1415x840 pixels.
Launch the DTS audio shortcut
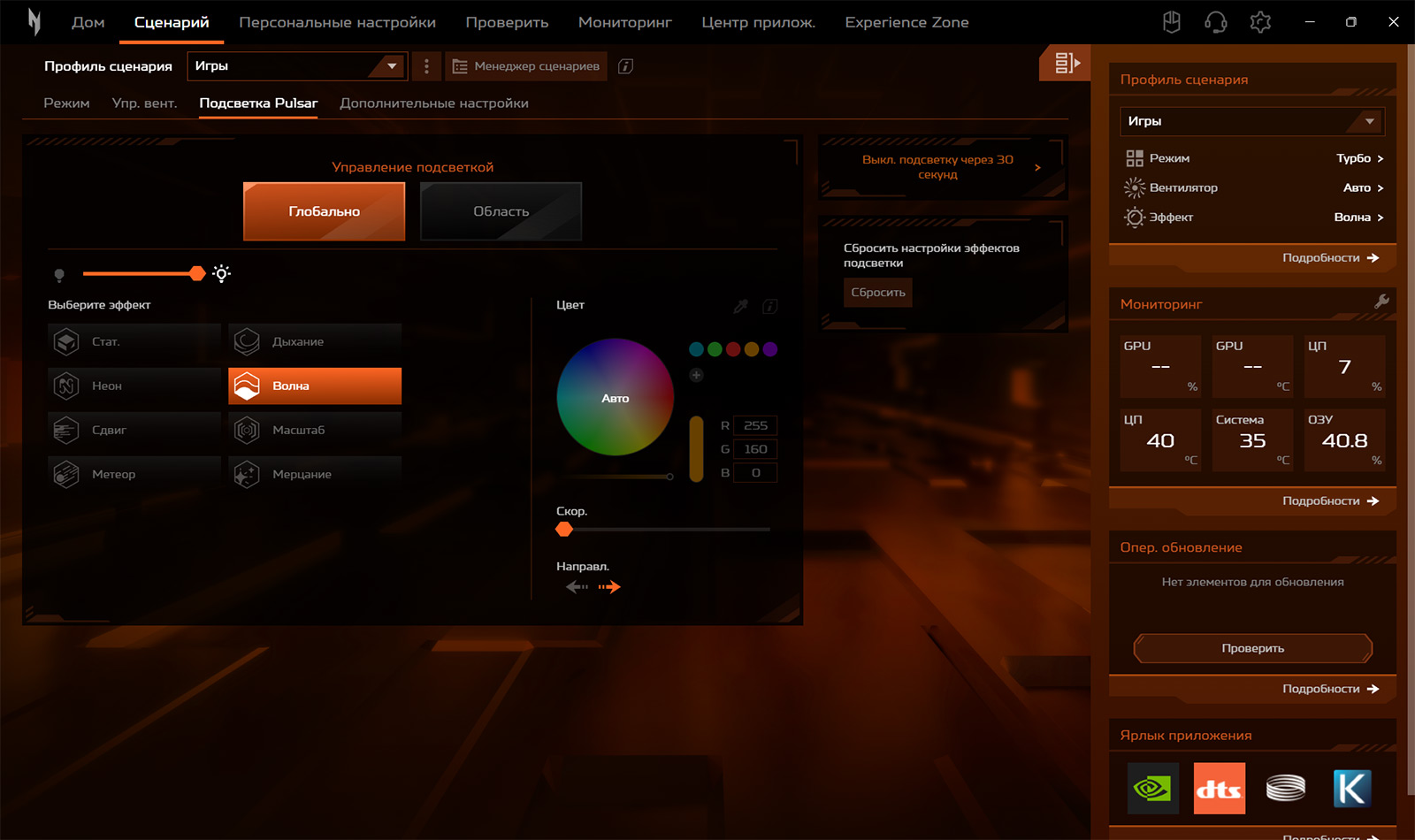tap(1219, 788)
